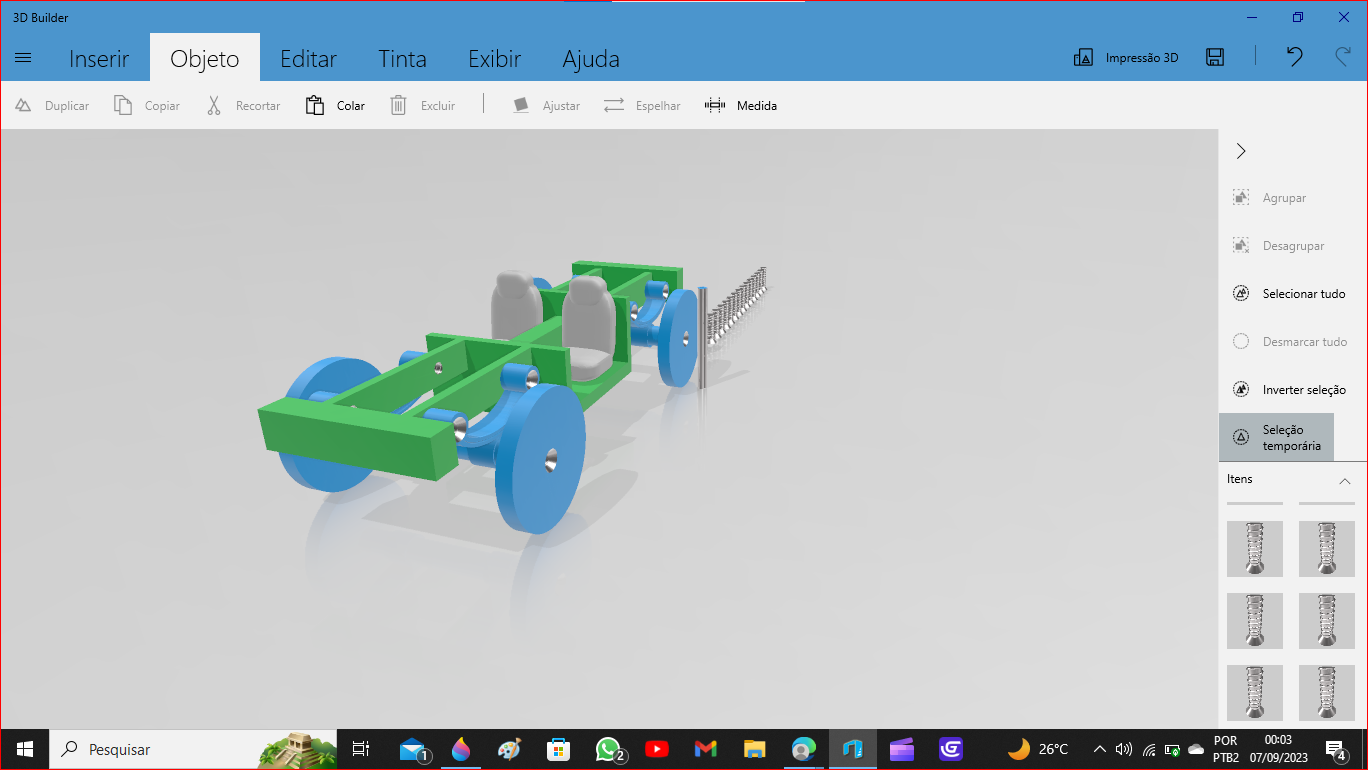Select the Recortar scissors icon
The width and height of the screenshot is (1368, 770).
coord(213,105)
